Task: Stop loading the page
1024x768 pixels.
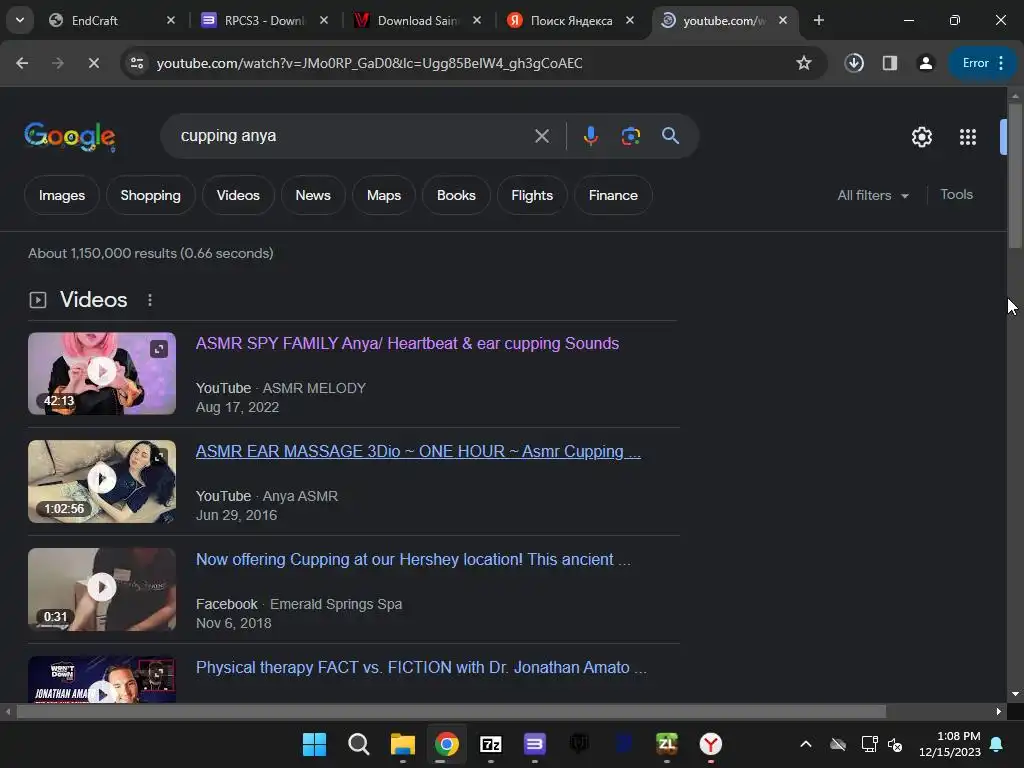Action: tap(93, 63)
